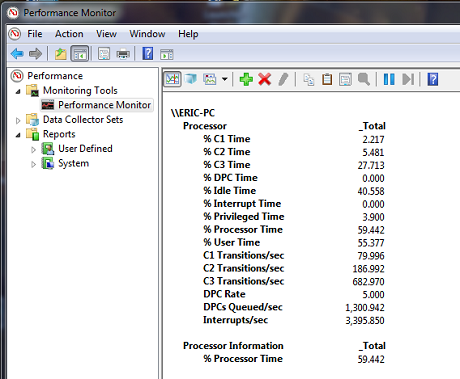Click the MMC icon left of File menu
This screenshot has width=460, height=379.
tap(15, 34)
